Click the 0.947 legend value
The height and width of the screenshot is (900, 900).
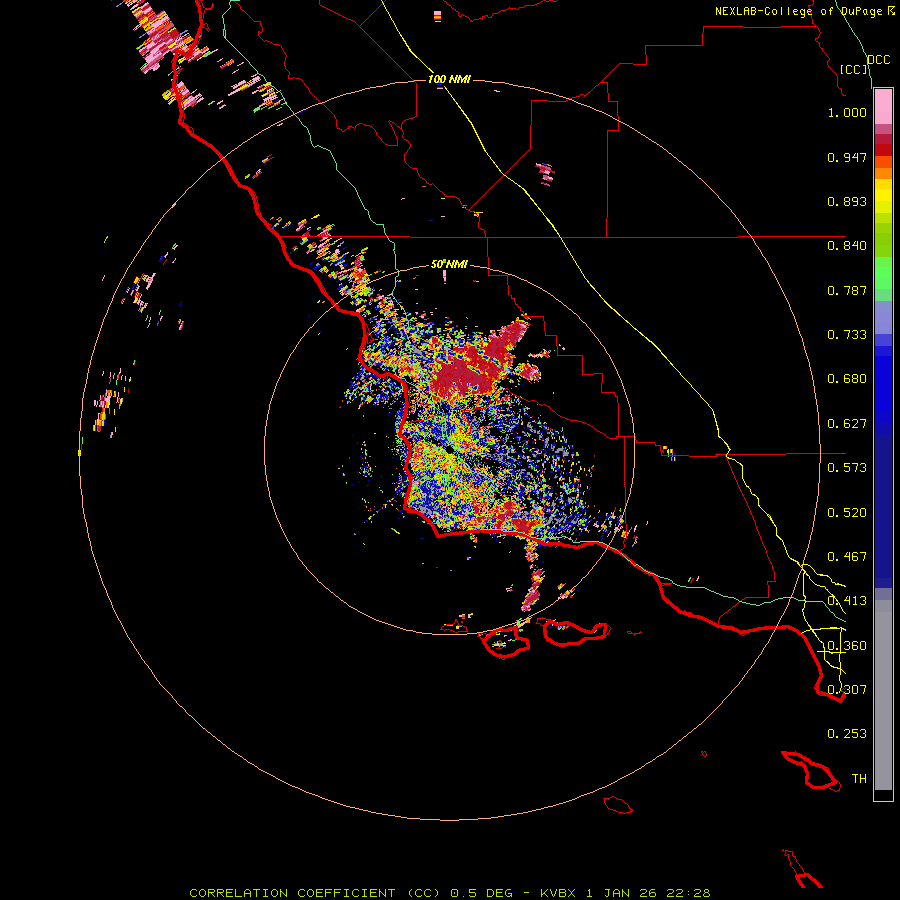(847, 157)
